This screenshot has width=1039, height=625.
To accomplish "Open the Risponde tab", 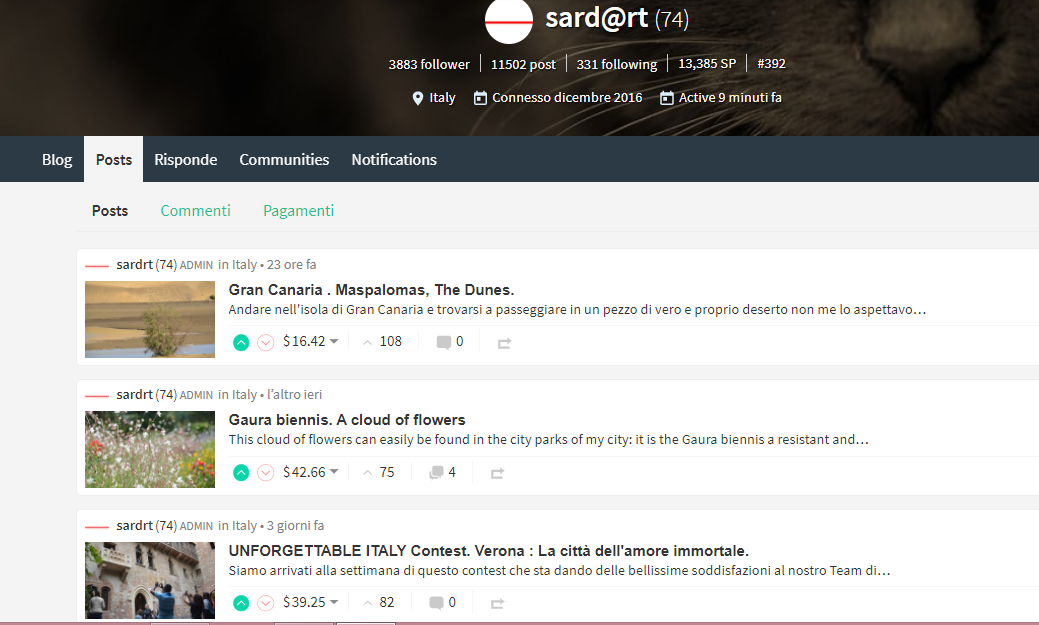I will pos(186,160).
